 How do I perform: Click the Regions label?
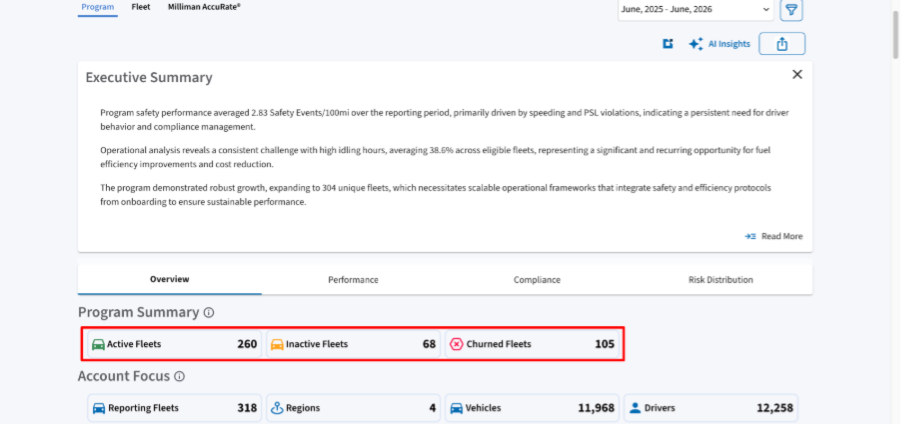pos(303,408)
